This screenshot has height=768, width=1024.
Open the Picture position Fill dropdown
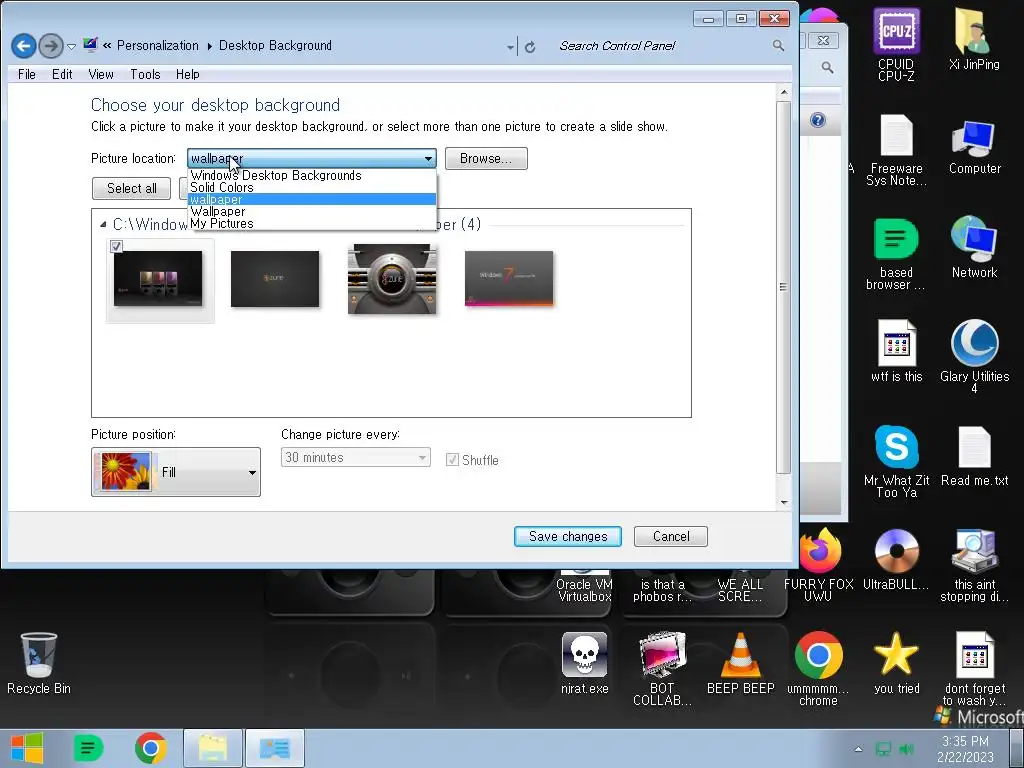click(176, 472)
